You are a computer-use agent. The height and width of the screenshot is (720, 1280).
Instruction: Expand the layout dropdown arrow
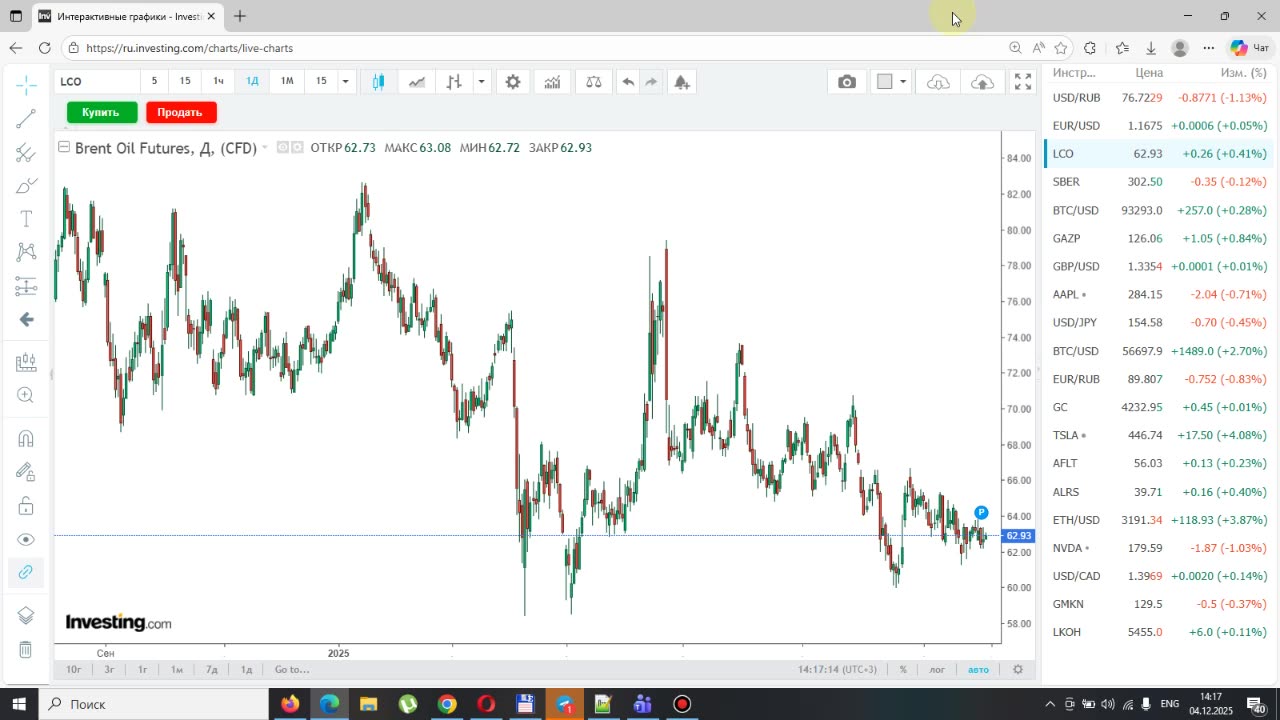pyautogui.click(x=903, y=82)
